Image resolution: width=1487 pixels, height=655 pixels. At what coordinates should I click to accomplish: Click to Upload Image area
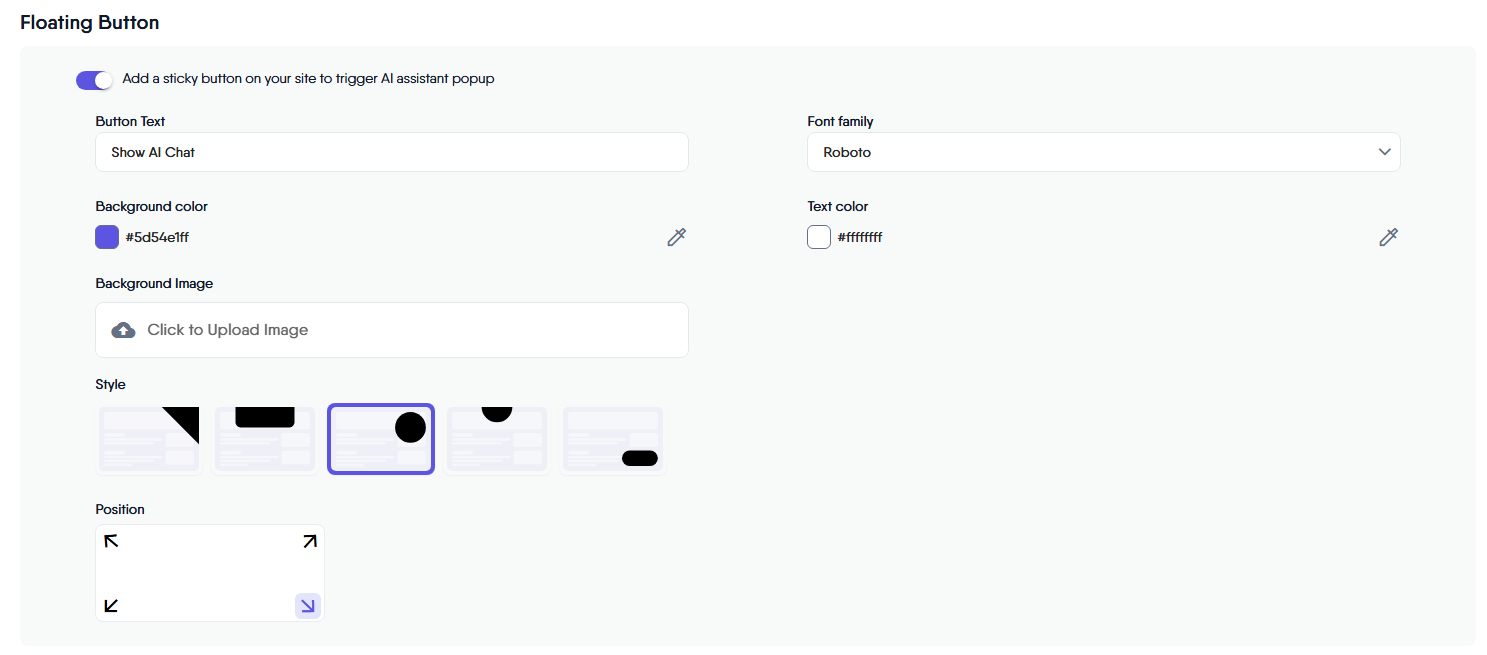392,330
